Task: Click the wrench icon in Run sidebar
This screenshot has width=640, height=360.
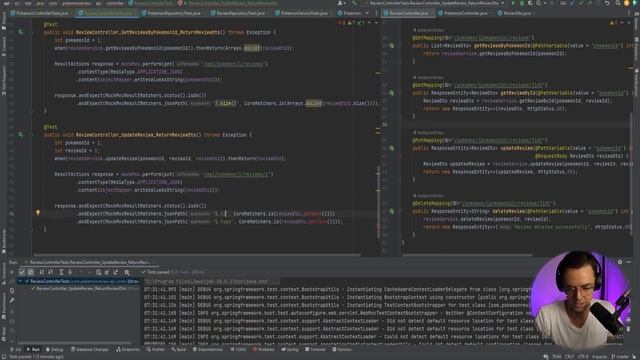Action: (12, 300)
